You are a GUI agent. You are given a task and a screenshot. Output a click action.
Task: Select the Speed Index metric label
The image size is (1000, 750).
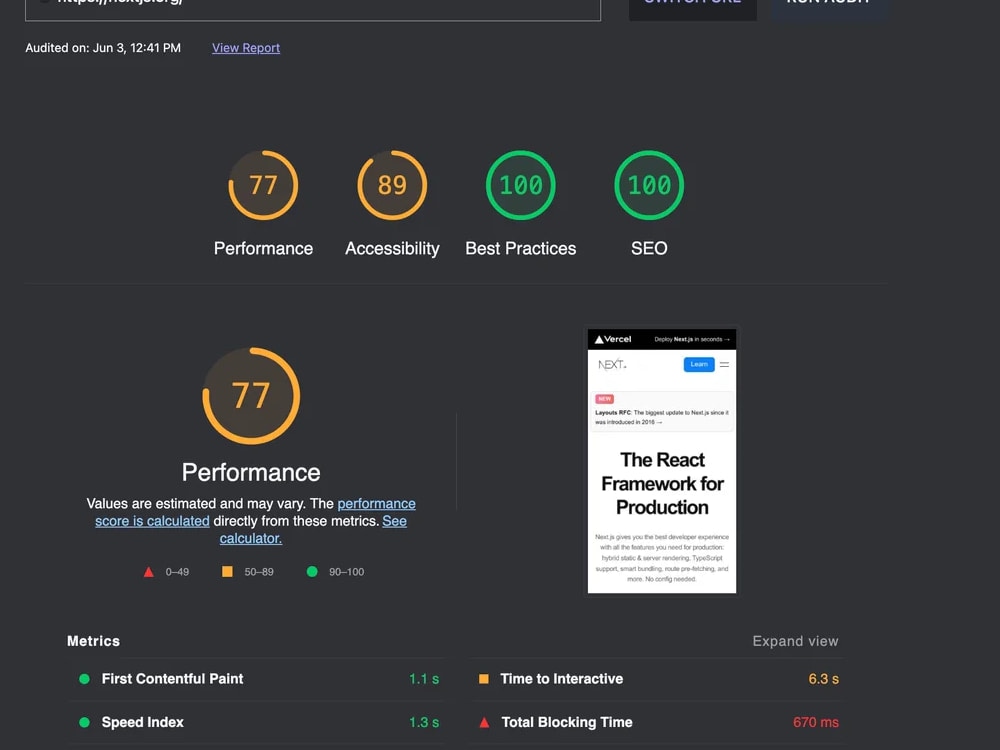(142, 723)
